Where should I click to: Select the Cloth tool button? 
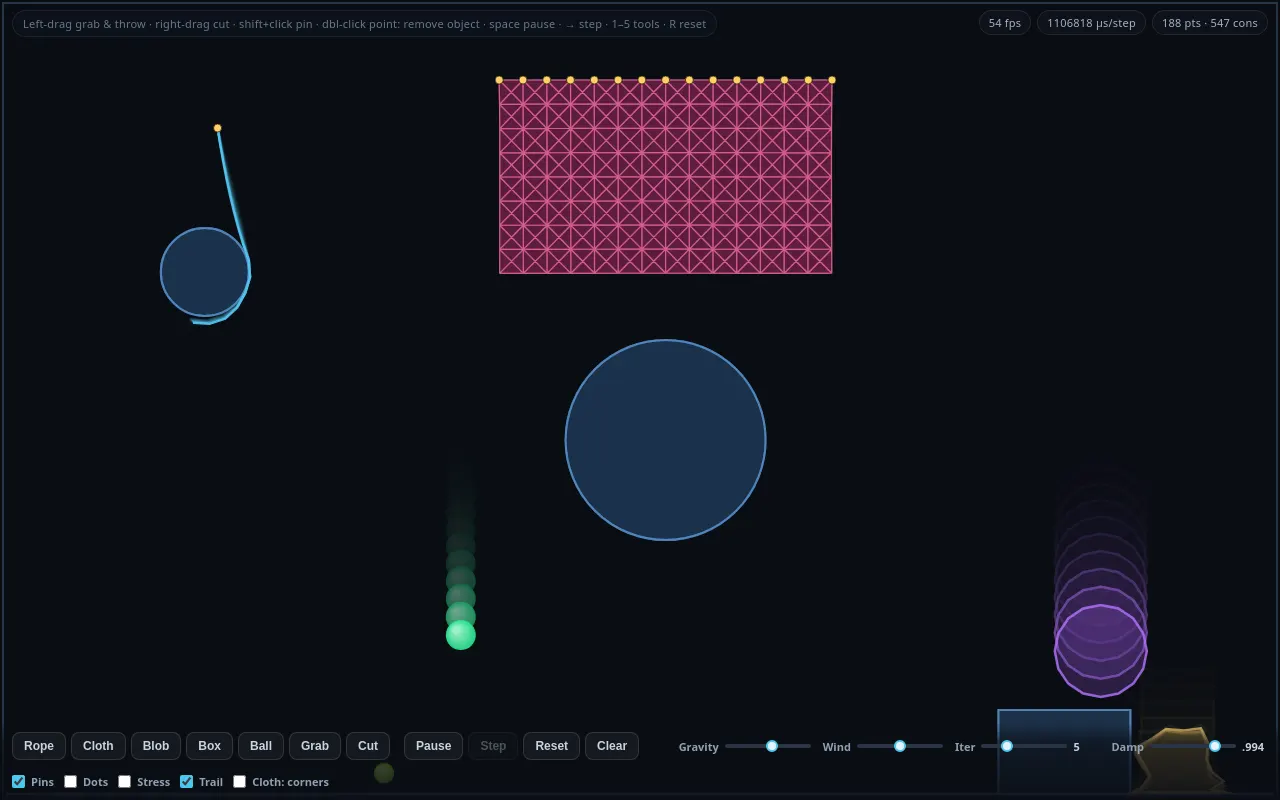point(98,746)
